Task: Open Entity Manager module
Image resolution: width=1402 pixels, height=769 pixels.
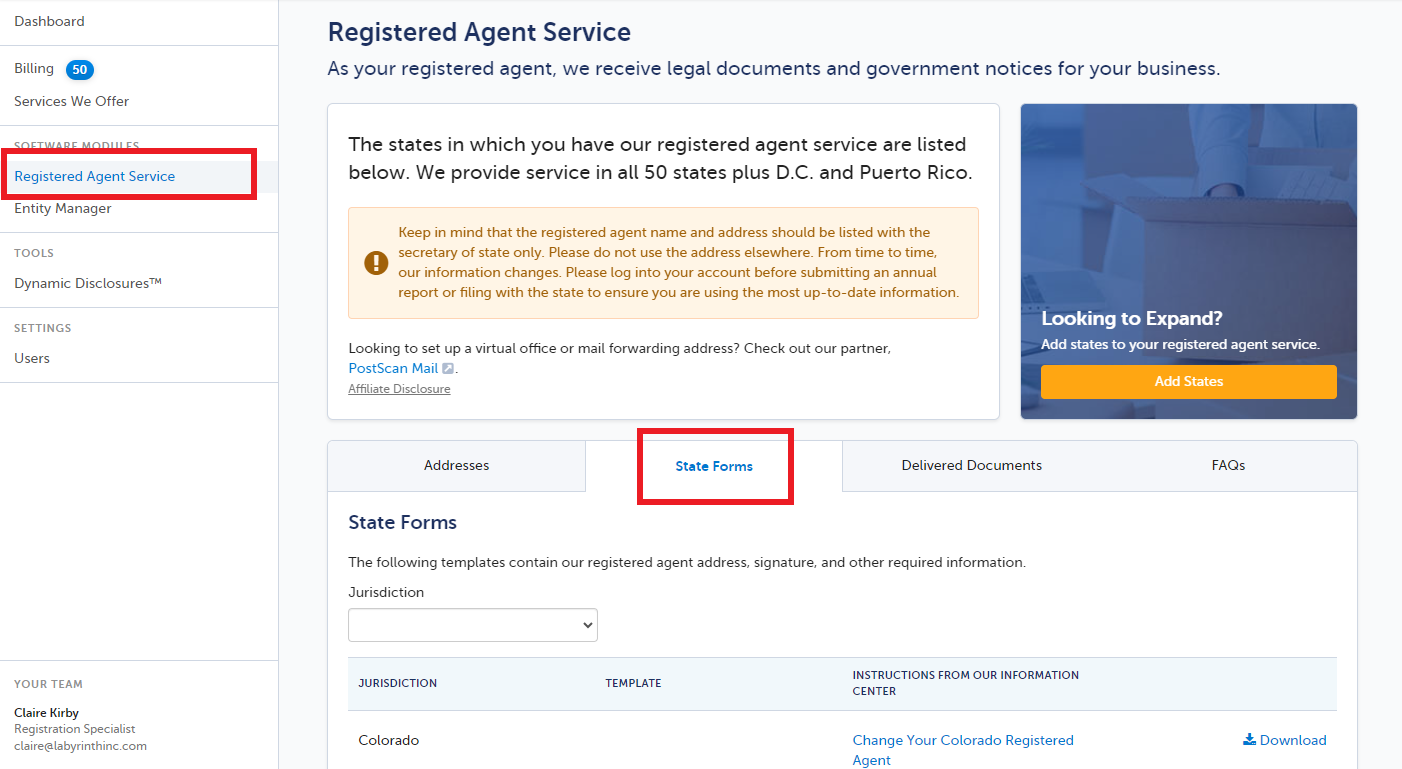Action: point(63,209)
